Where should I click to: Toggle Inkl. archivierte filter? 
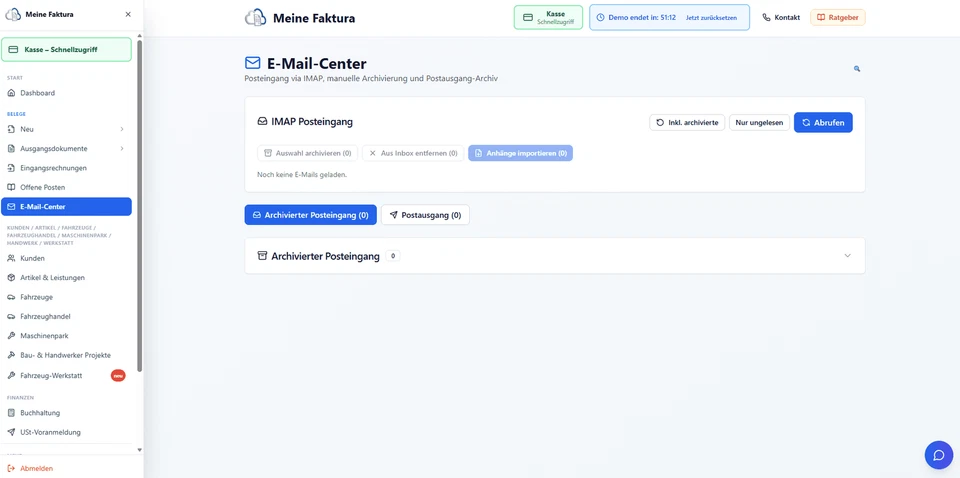[687, 122]
